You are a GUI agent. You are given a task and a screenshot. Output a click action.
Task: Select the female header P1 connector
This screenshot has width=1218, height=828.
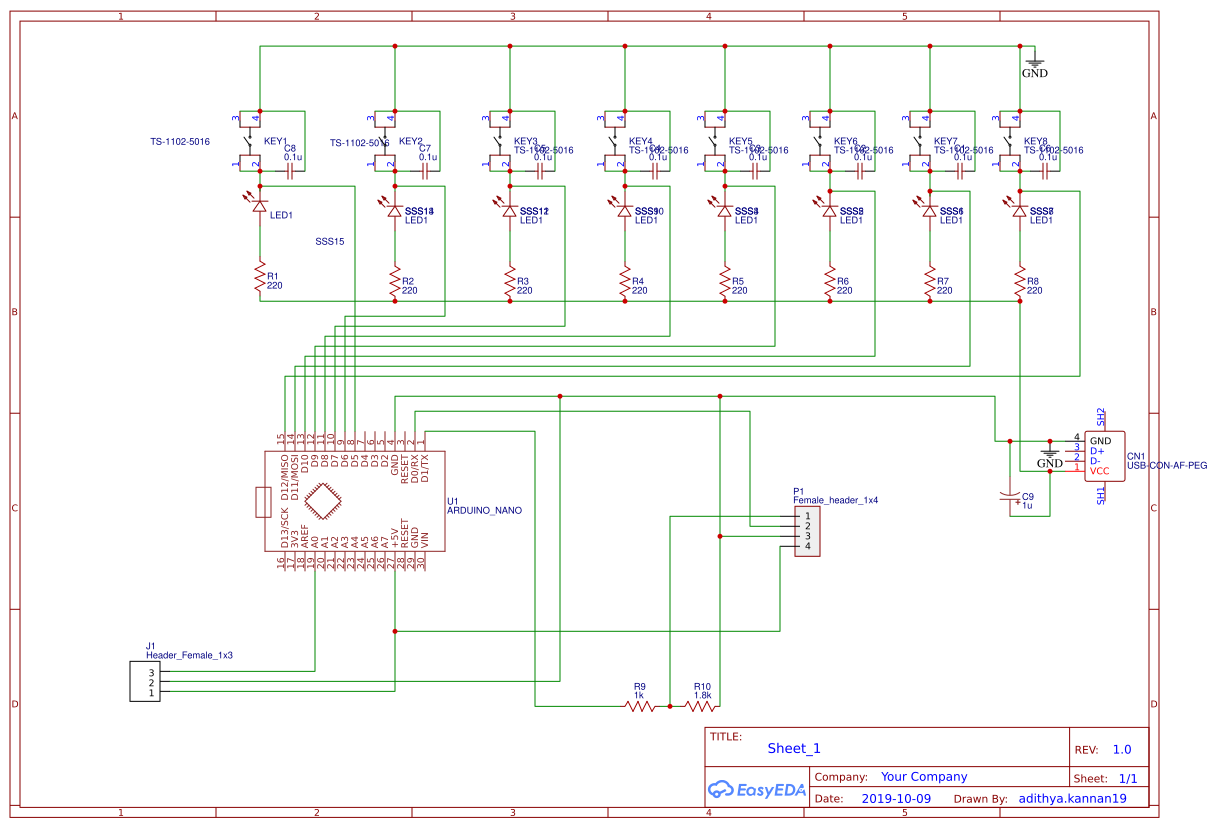pyautogui.click(x=808, y=530)
